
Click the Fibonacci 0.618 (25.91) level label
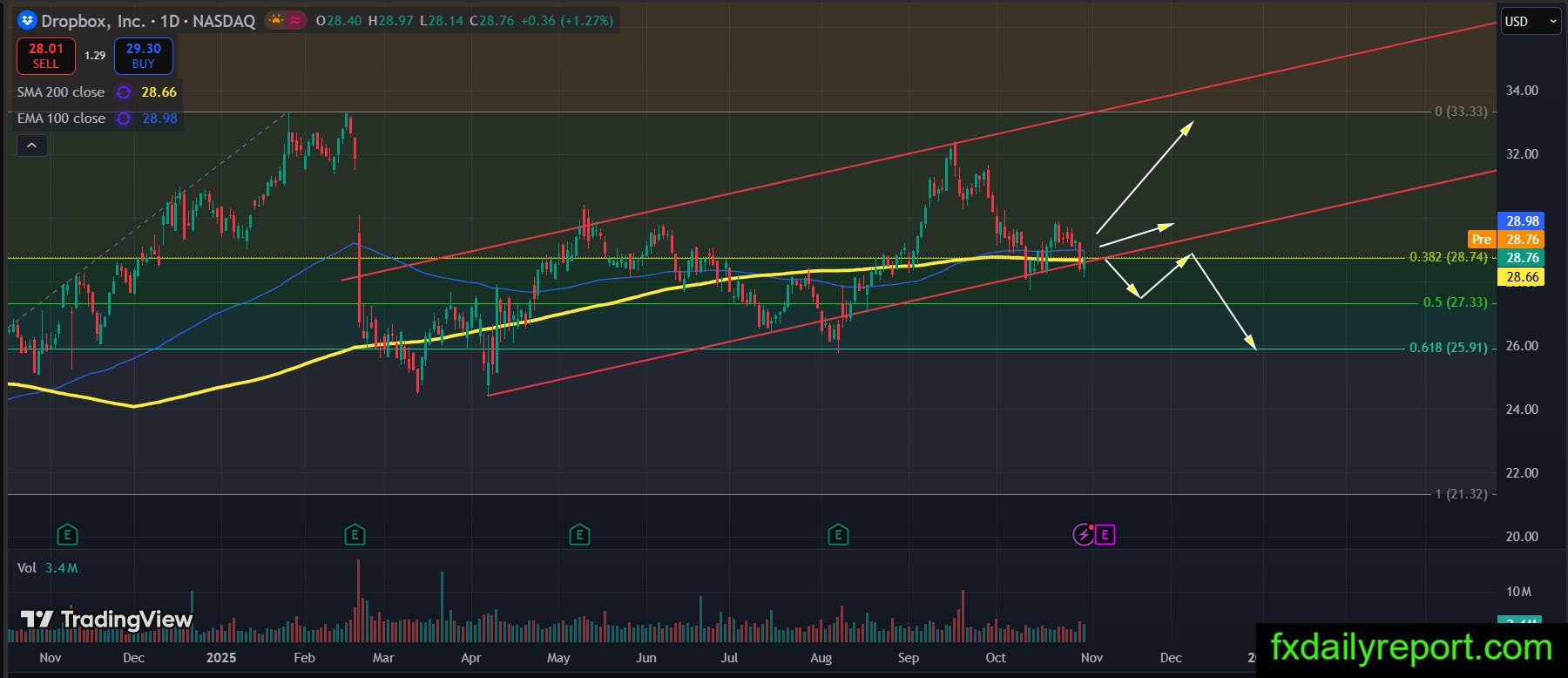1449,348
